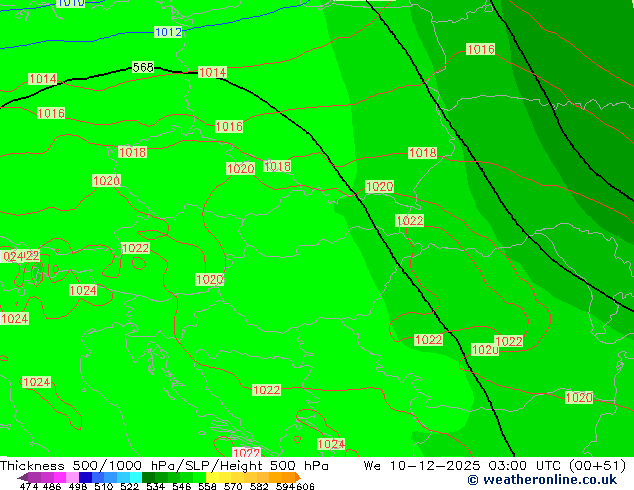The width and height of the screenshot is (634, 490).
Task: Select the light pink legend color swatch
Action: (x=72, y=477)
